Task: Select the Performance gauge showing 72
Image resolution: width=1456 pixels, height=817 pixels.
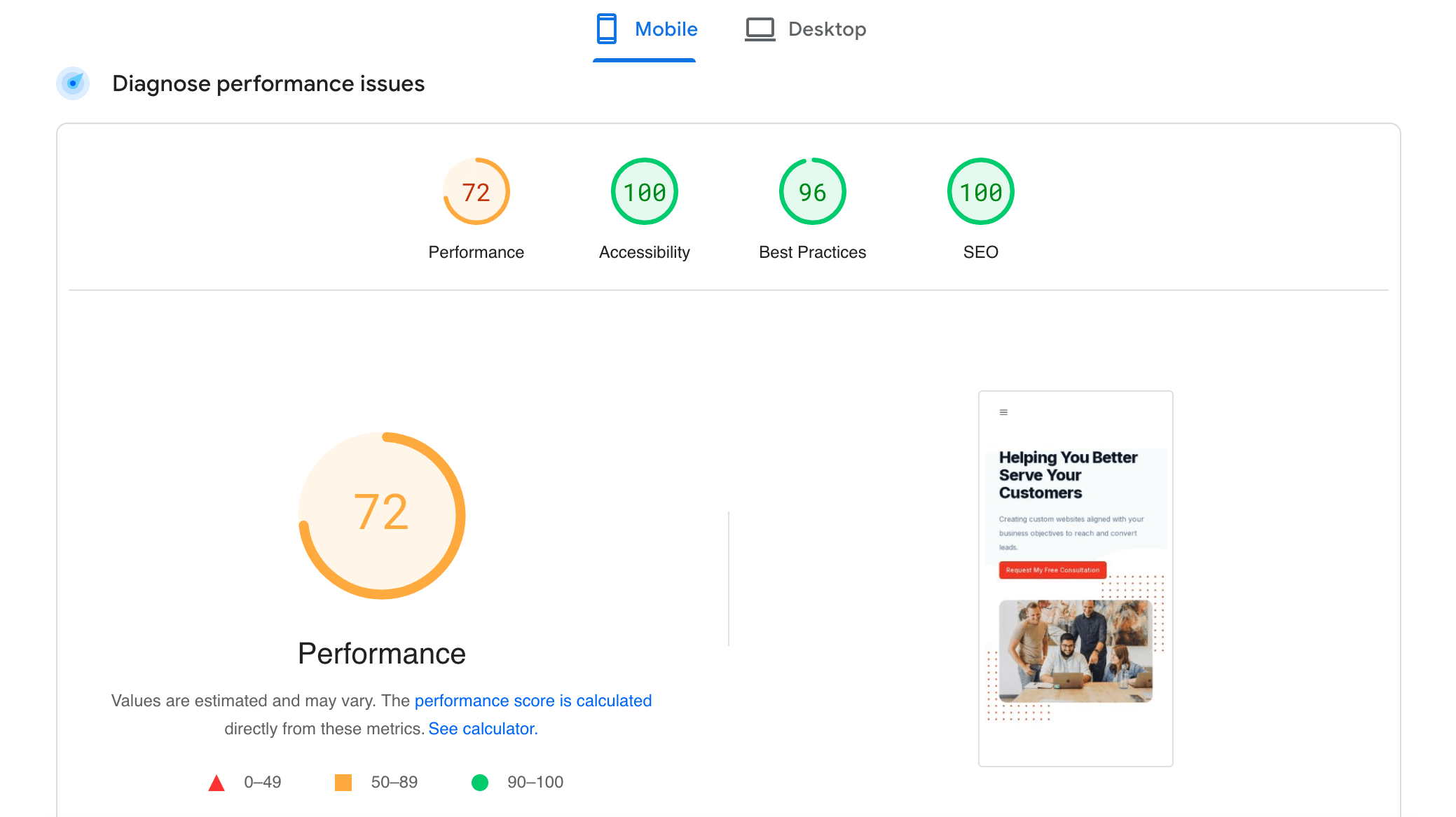Action: click(x=476, y=191)
